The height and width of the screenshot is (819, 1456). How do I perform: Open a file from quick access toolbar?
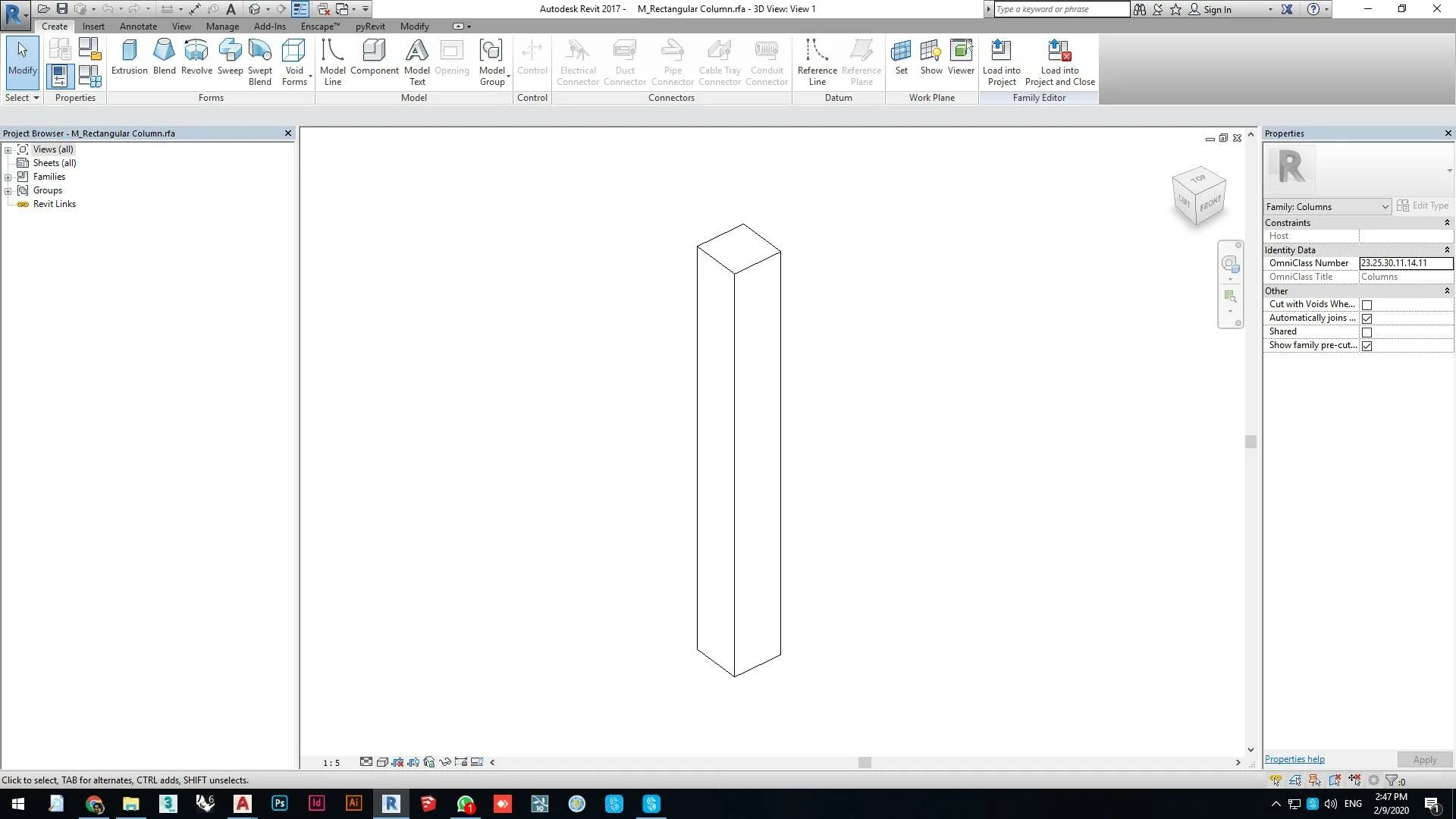44,9
